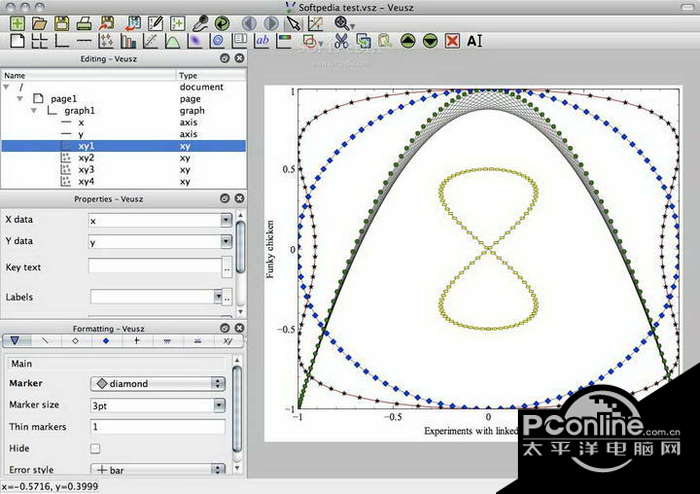
Task: Click the new document icon in toolbar
Action: [x=17, y=22]
